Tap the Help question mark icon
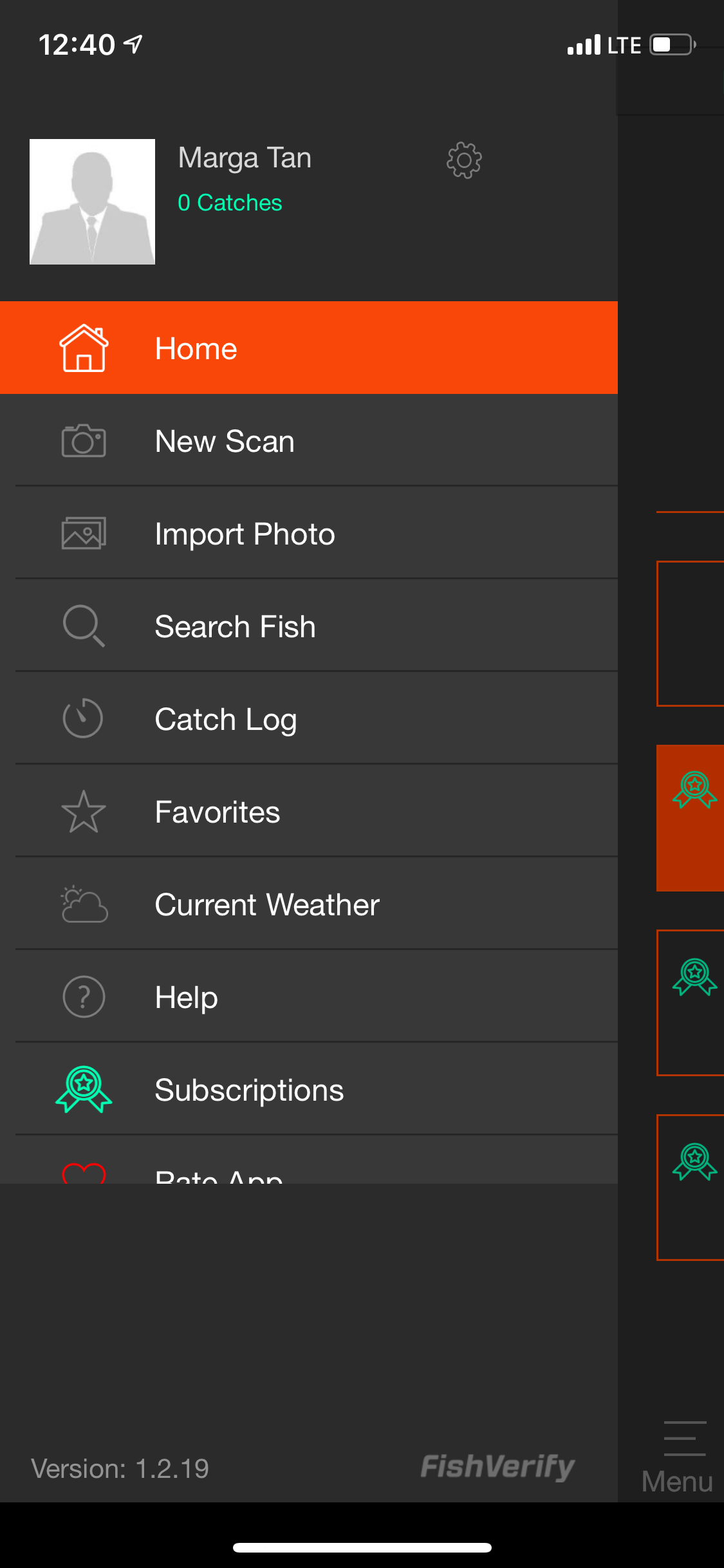This screenshot has width=724, height=1568. (x=84, y=997)
